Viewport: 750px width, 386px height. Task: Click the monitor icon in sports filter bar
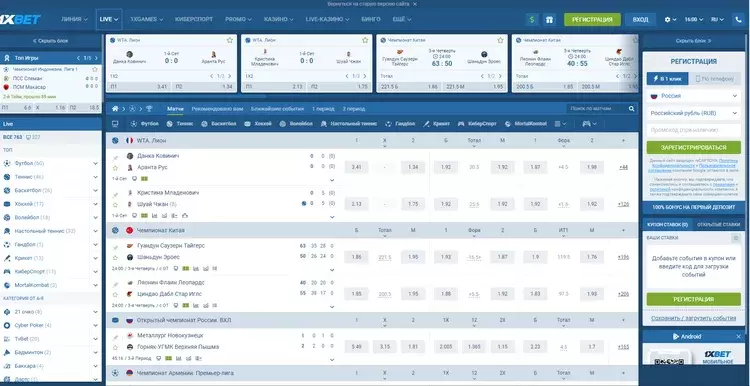click(115, 123)
